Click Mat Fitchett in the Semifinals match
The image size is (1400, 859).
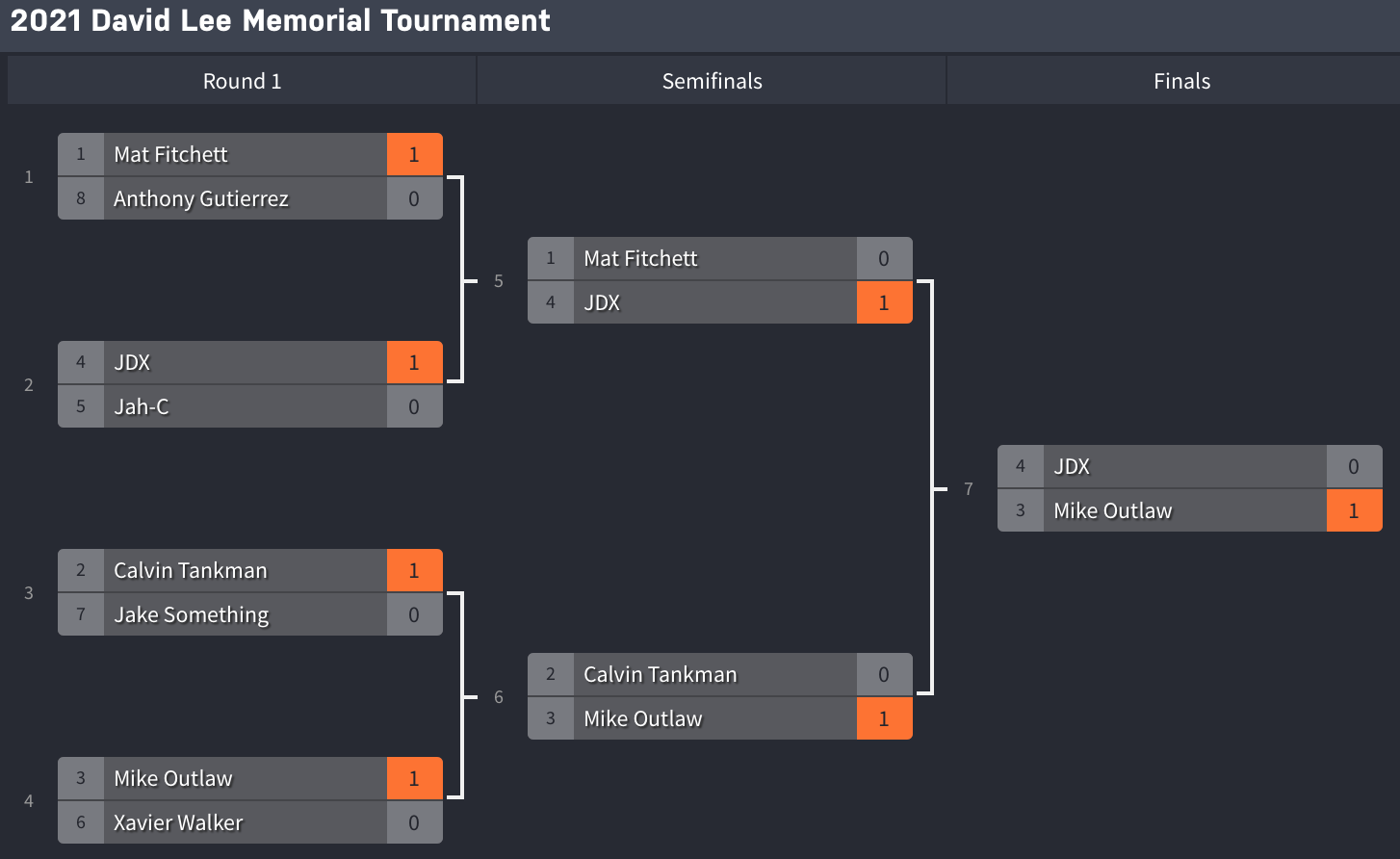point(640,258)
